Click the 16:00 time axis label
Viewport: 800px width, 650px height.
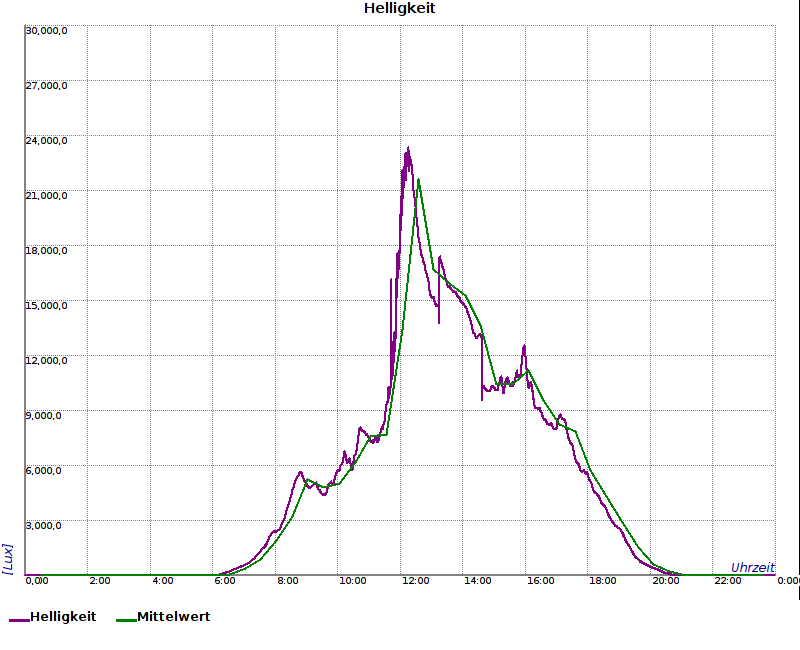click(x=540, y=581)
